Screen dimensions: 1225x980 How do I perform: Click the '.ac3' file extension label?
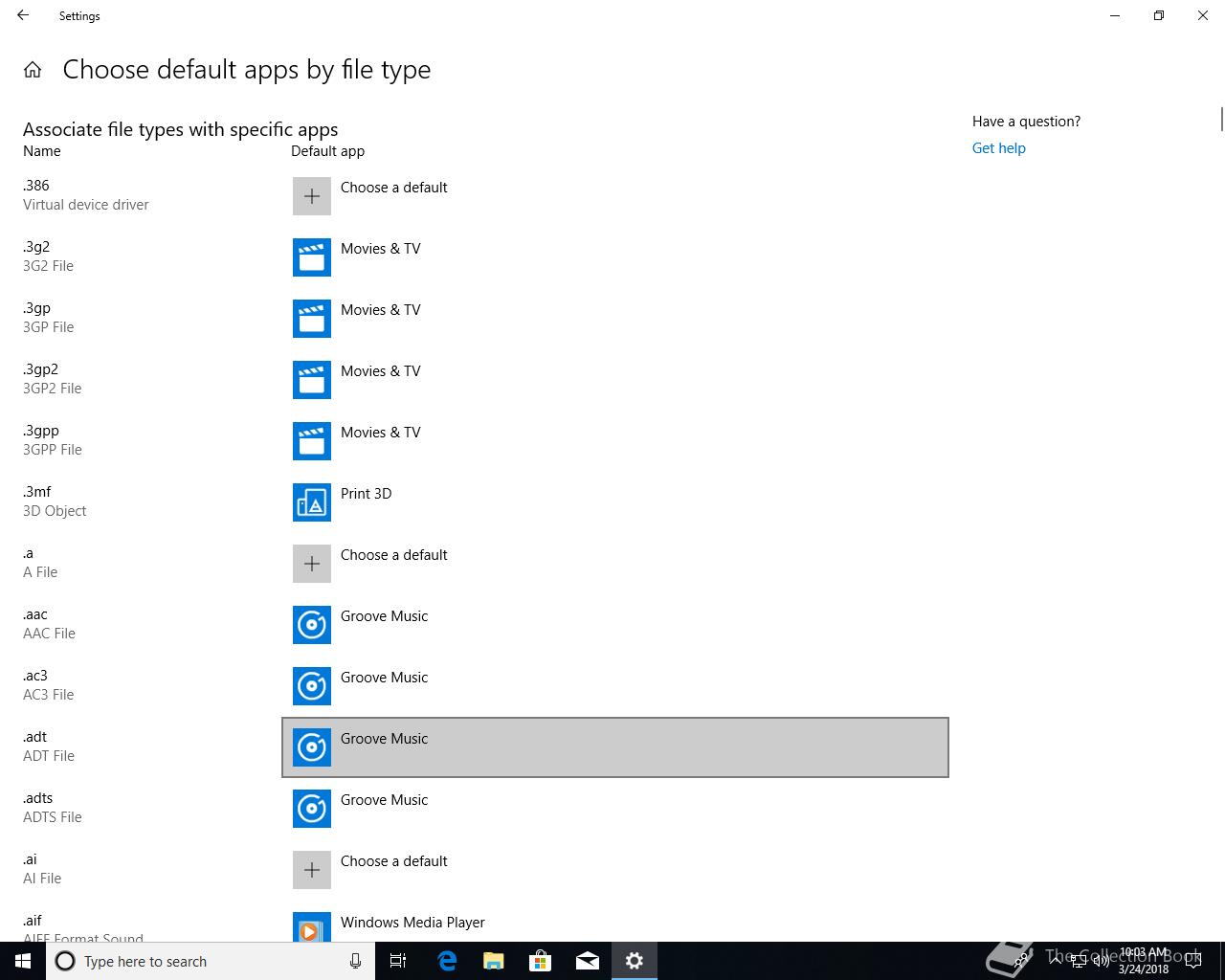pos(35,676)
